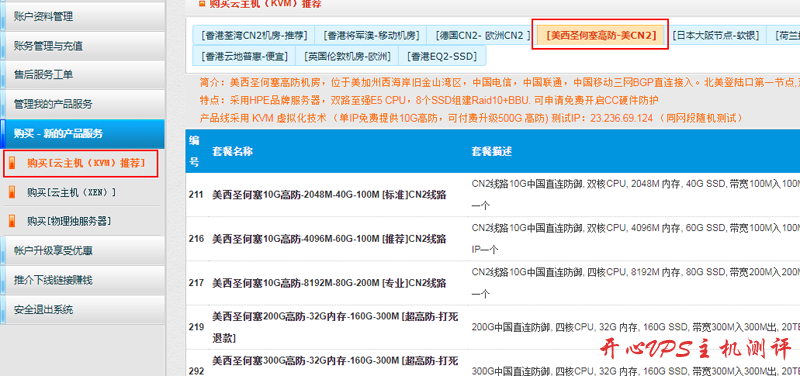Image resolution: width=800 pixels, height=376 pixels.
Task: Click plan number 219 cell
Action: coord(196,327)
